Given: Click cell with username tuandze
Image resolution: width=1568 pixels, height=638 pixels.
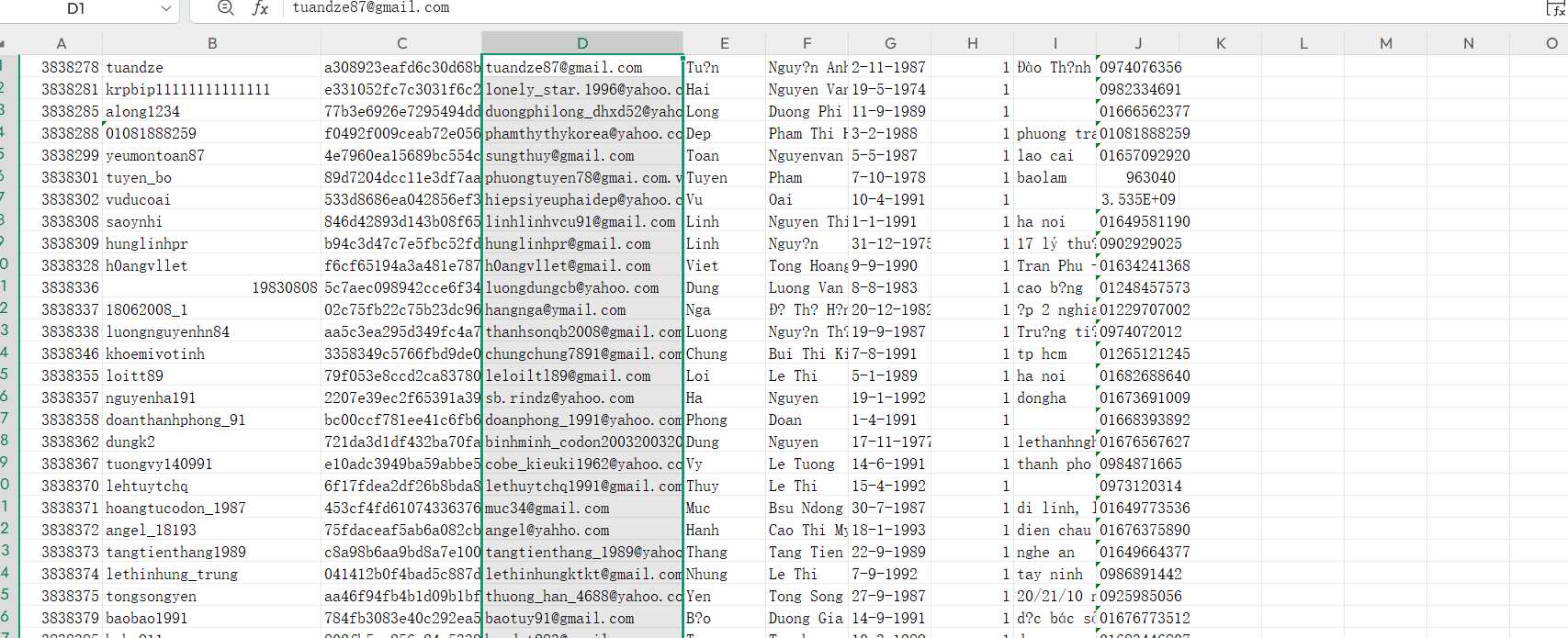Looking at the screenshot, I should click(212, 67).
